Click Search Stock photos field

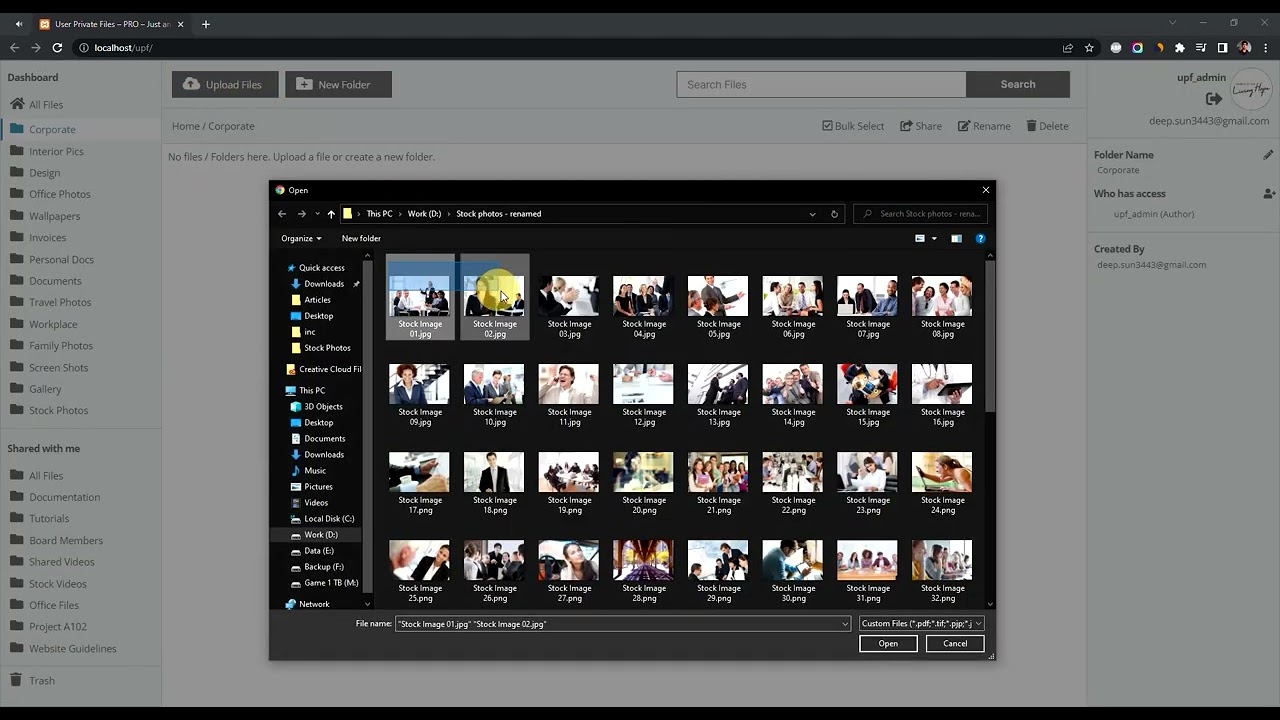921,214
